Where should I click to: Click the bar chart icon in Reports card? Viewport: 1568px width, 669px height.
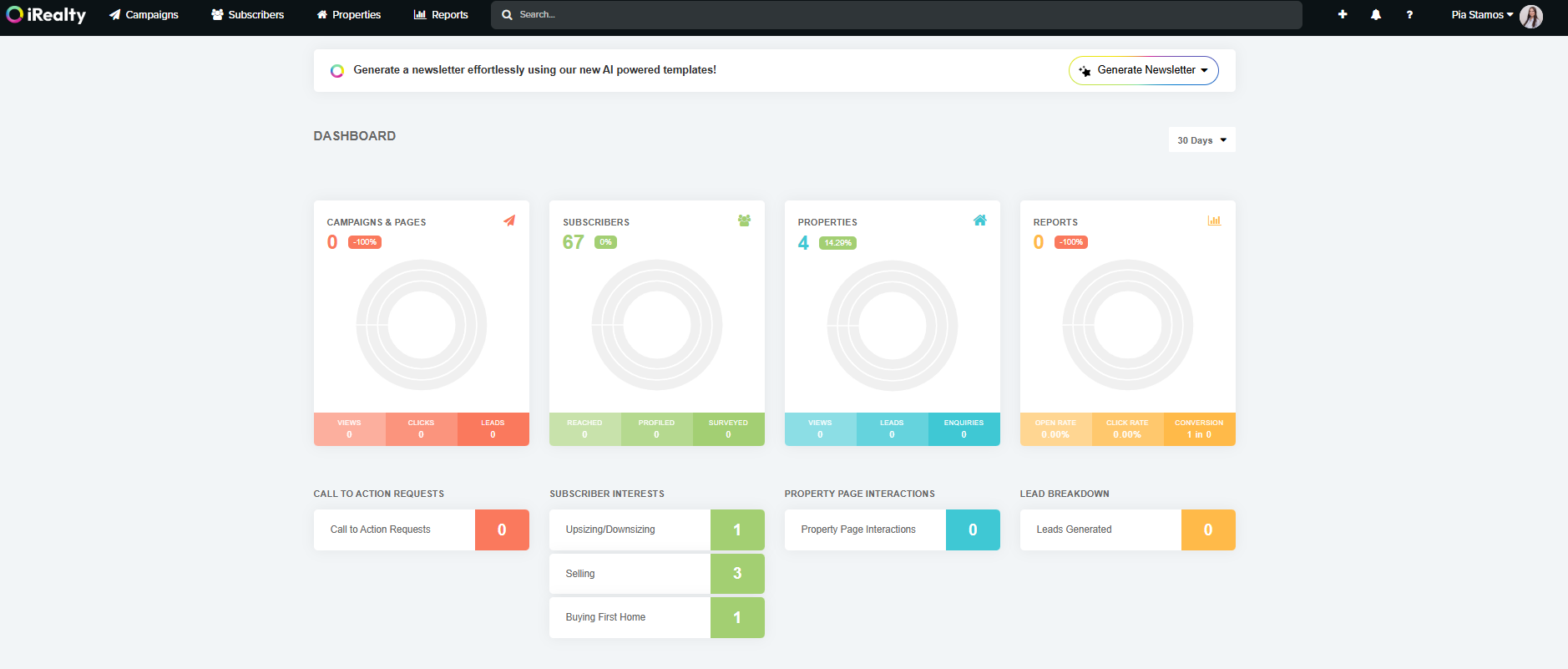[1214, 220]
